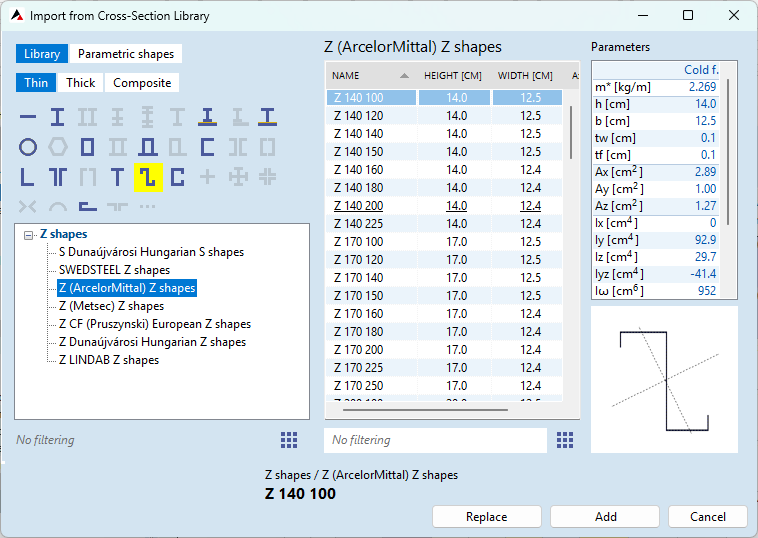Select the gray plus cross shape icon

207,177
